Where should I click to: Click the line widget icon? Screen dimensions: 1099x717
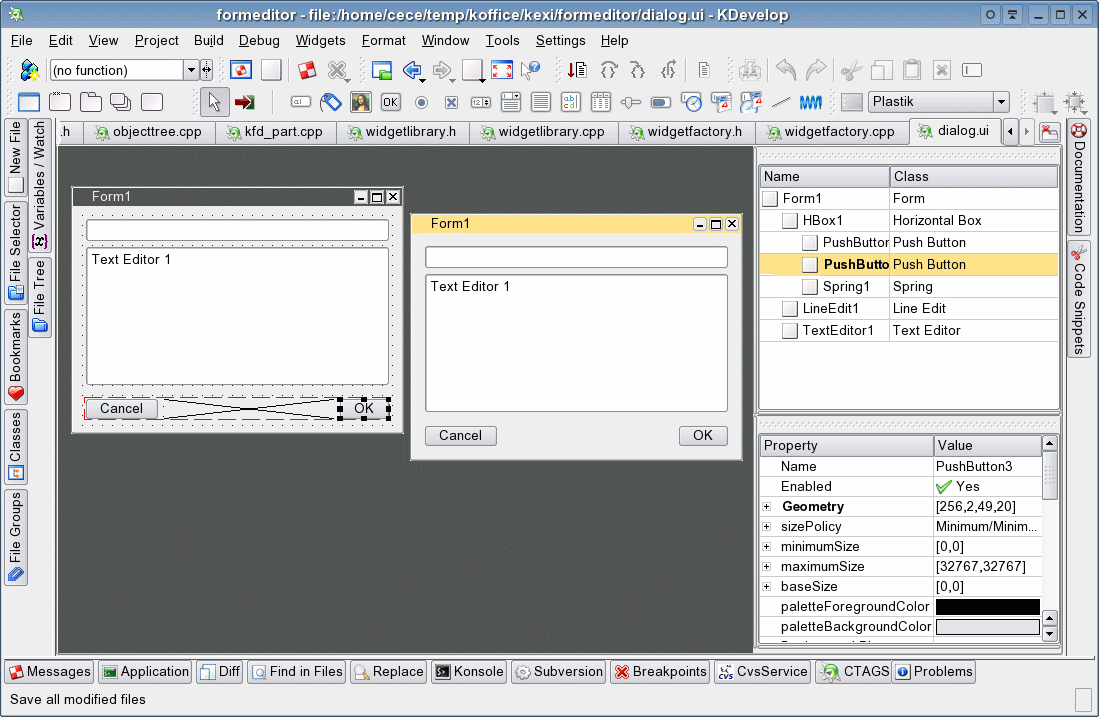click(x=782, y=102)
